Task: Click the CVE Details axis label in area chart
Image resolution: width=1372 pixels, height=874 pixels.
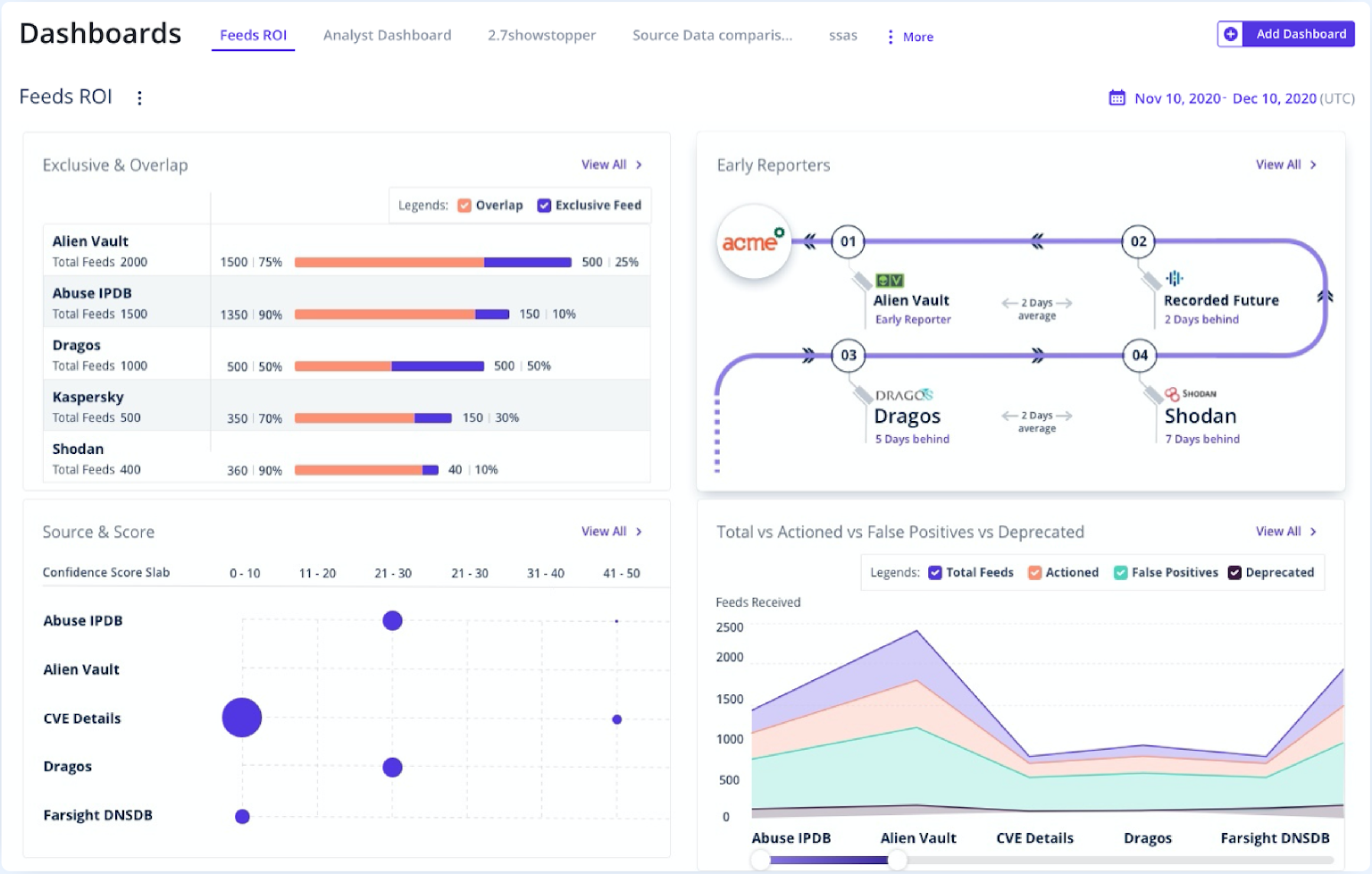Action: [1035, 838]
